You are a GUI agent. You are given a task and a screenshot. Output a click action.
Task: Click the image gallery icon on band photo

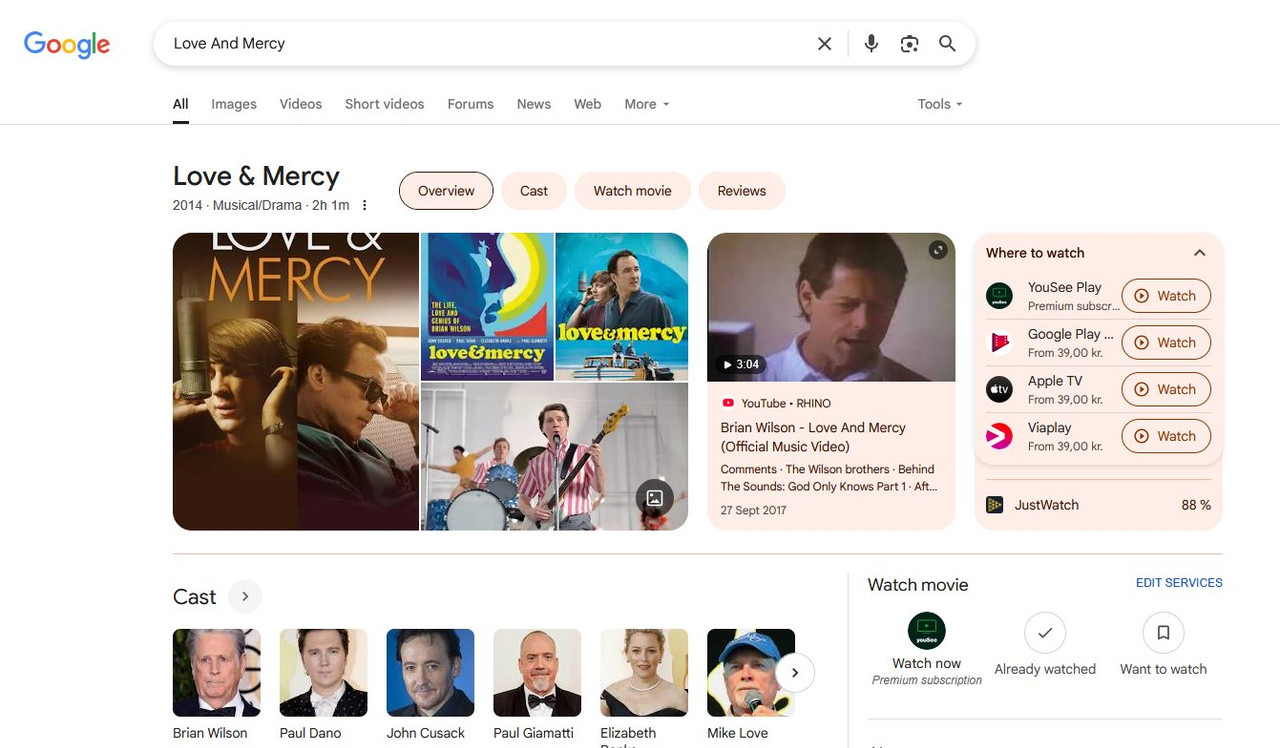654,498
